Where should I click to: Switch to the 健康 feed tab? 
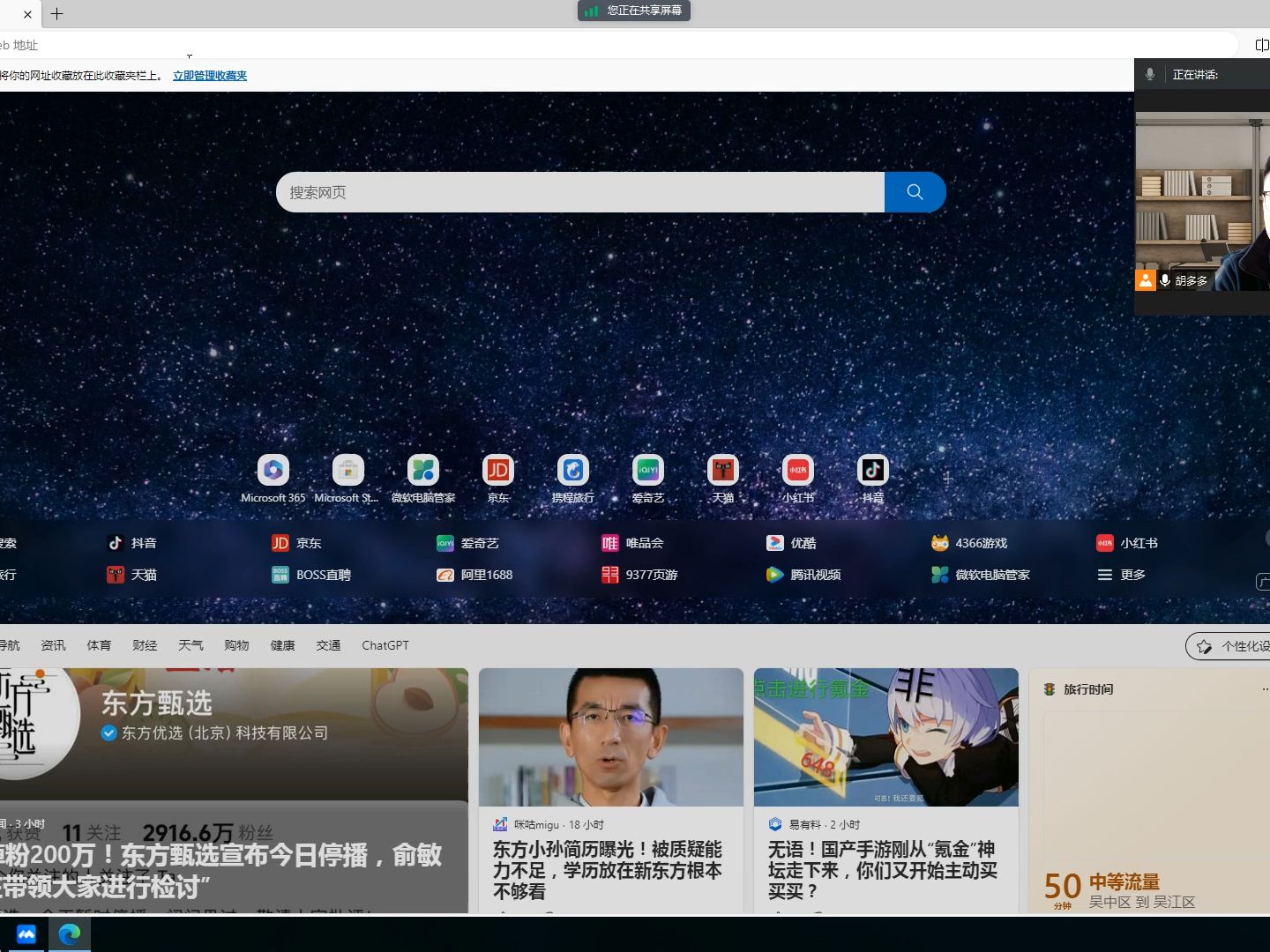tap(282, 645)
